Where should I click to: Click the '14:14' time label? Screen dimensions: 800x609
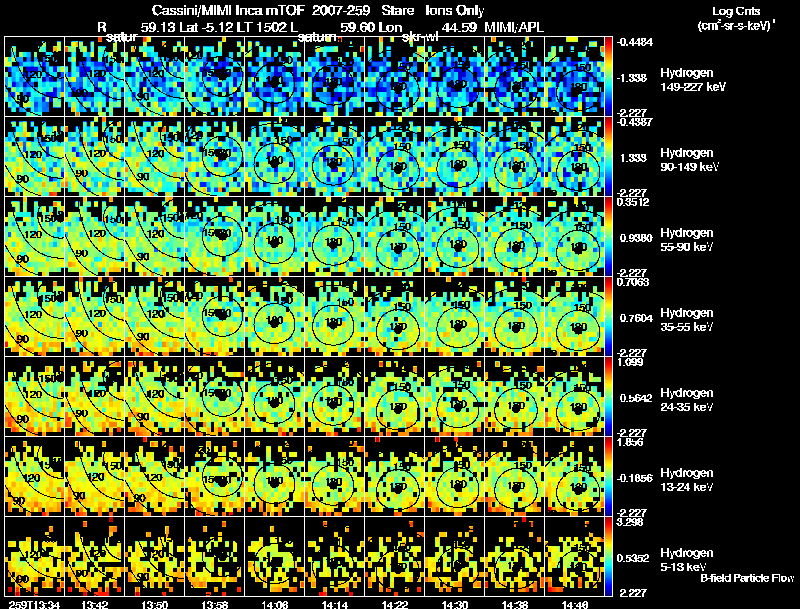point(334,605)
